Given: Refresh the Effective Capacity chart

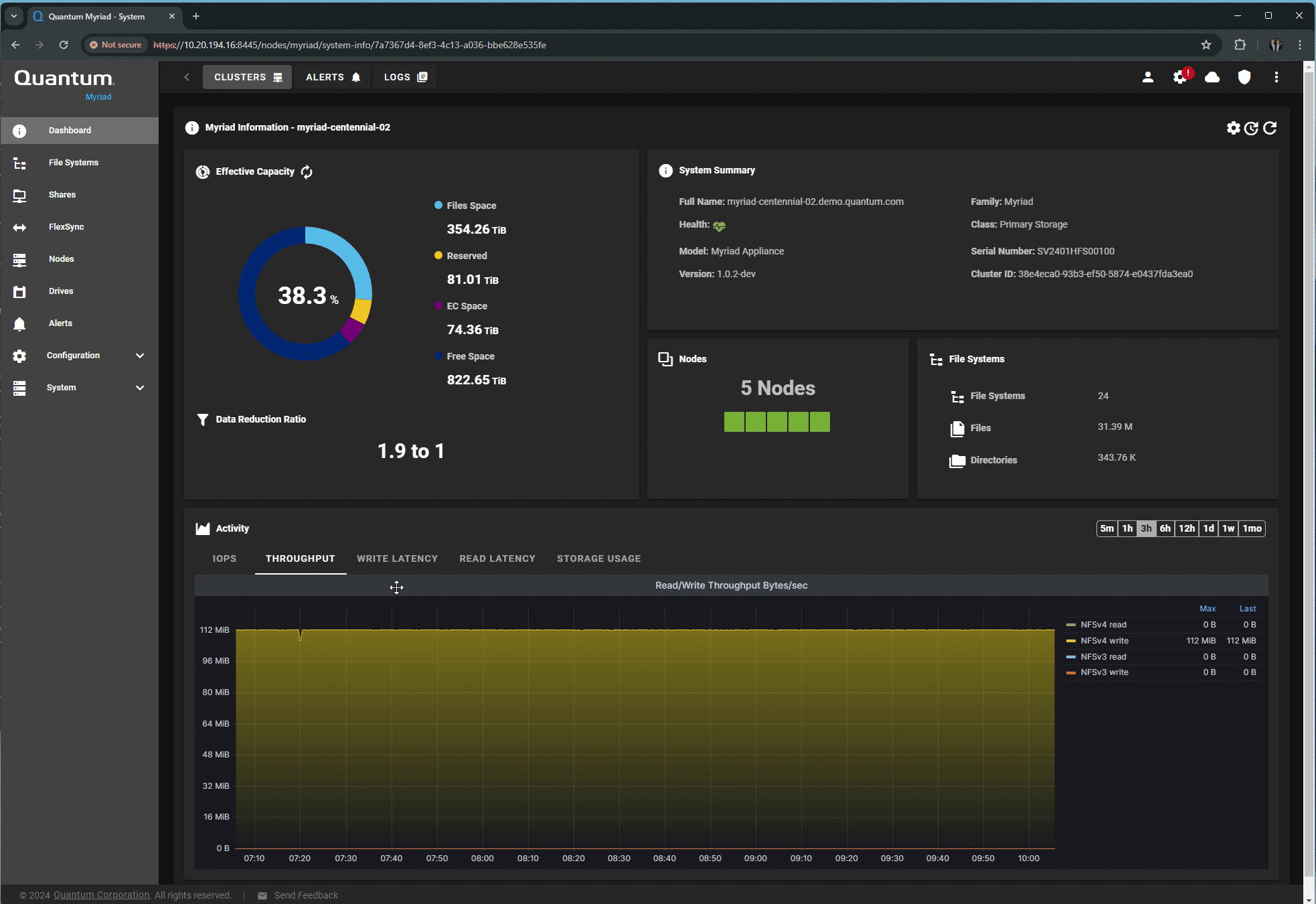Looking at the screenshot, I should point(307,172).
